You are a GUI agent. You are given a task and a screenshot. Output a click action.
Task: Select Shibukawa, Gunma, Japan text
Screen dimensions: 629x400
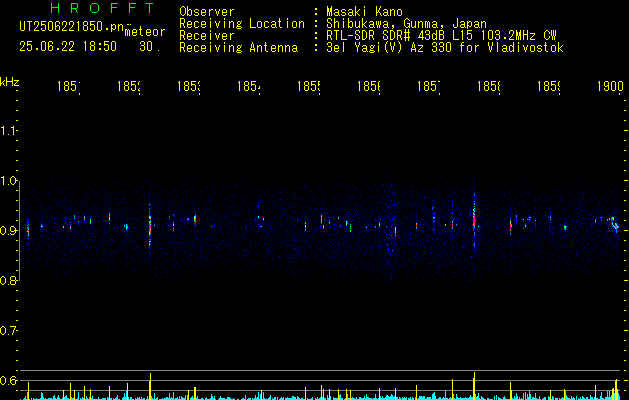(x=406, y=24)
